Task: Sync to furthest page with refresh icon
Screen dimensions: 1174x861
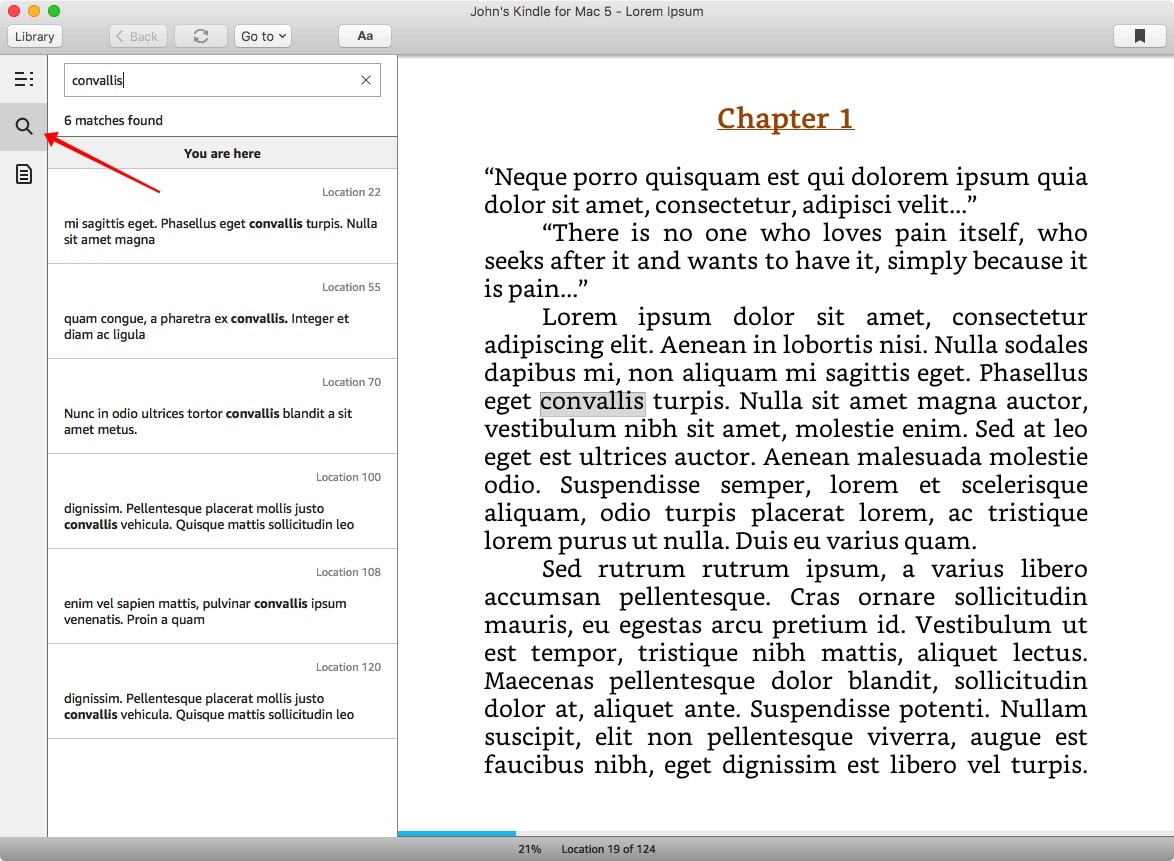Action: tap(200, 35)
